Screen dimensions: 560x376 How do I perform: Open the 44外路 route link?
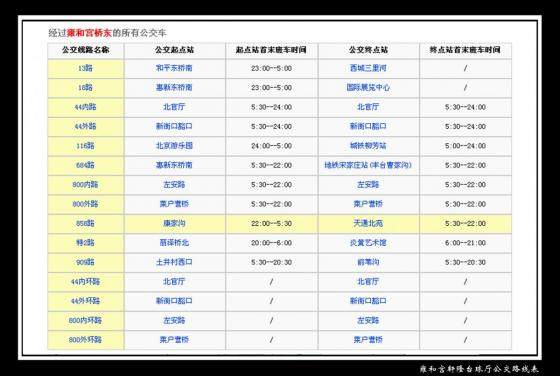[x=85, y=126]
